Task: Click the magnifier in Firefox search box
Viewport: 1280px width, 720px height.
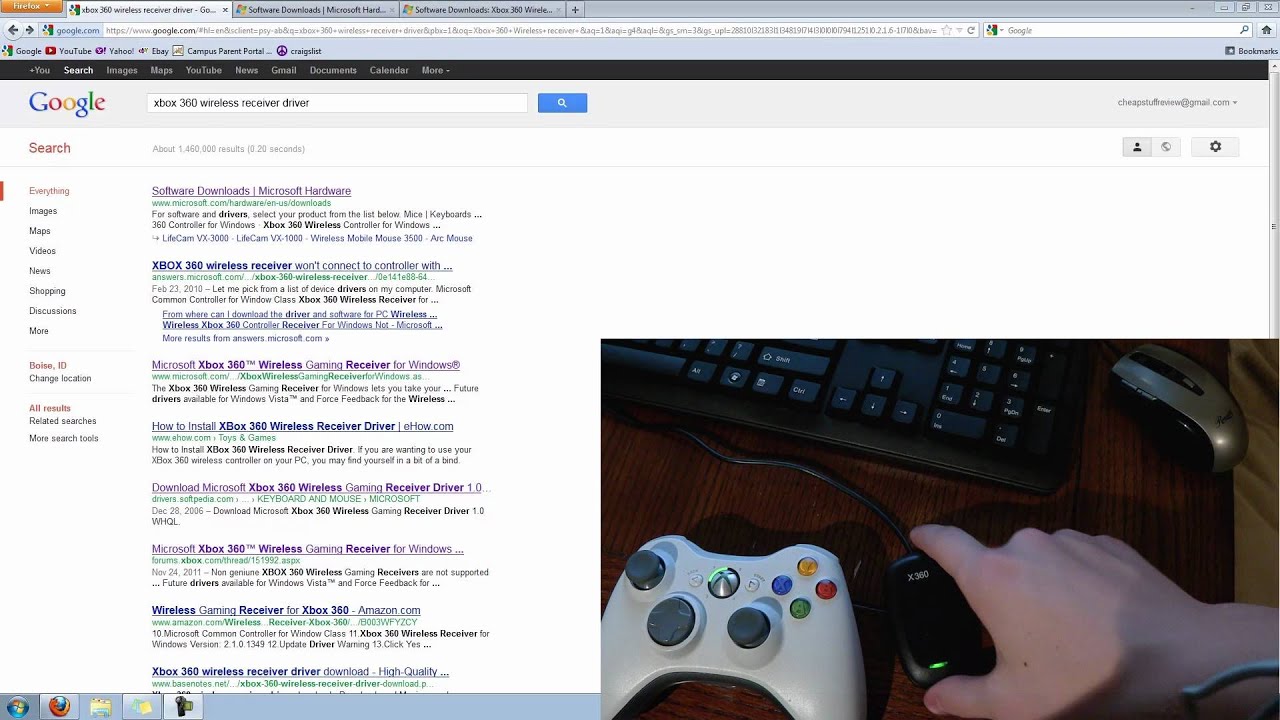Action: pyautogui.click(x=1245, y=30)
